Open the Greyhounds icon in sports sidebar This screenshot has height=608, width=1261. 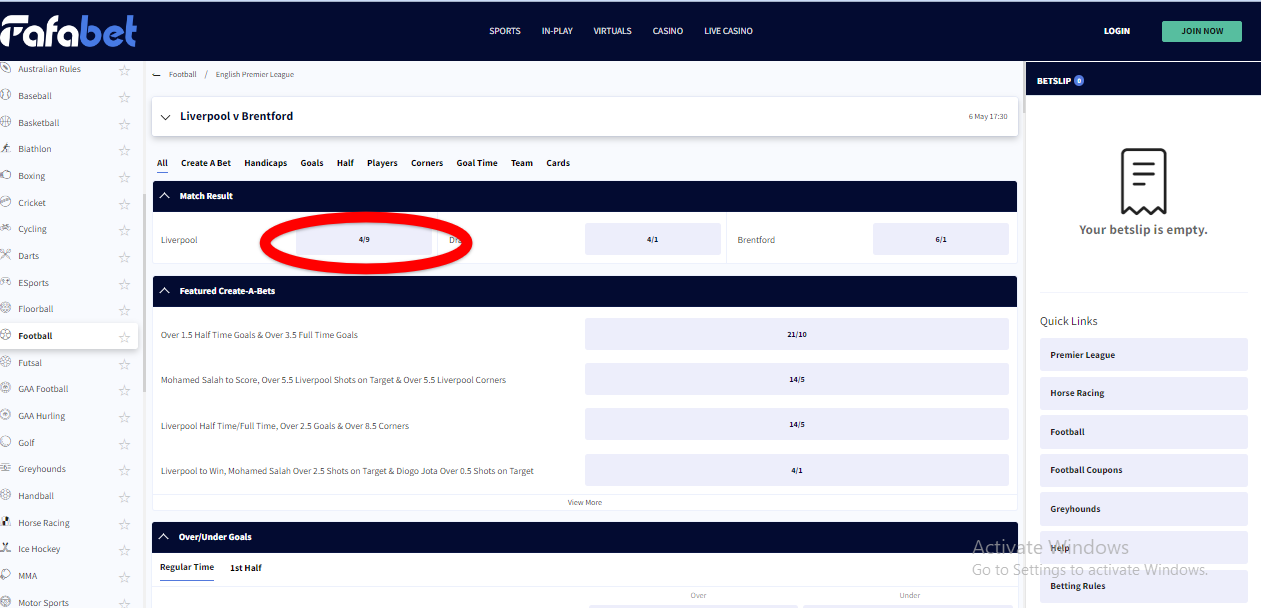pyautogui.click(x=6, y=469)
